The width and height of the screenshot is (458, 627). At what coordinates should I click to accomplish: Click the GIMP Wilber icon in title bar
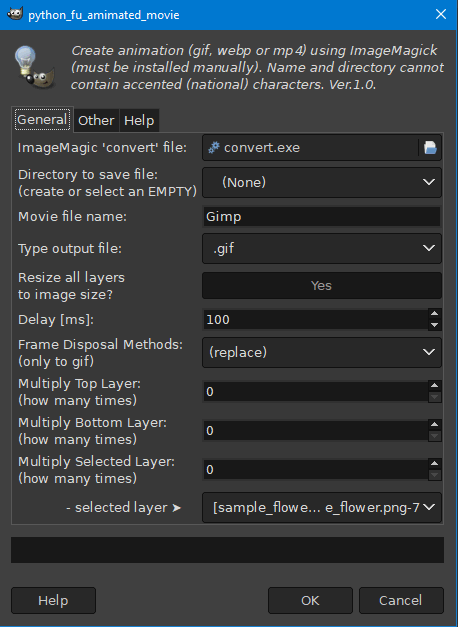click(15, 14)
